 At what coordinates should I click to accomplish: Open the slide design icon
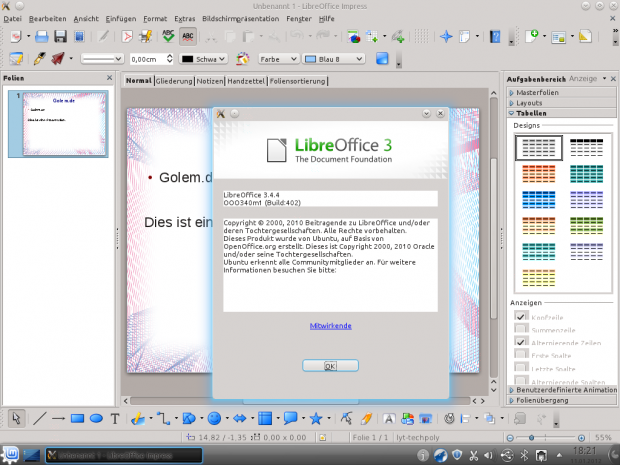click(585, 36)
